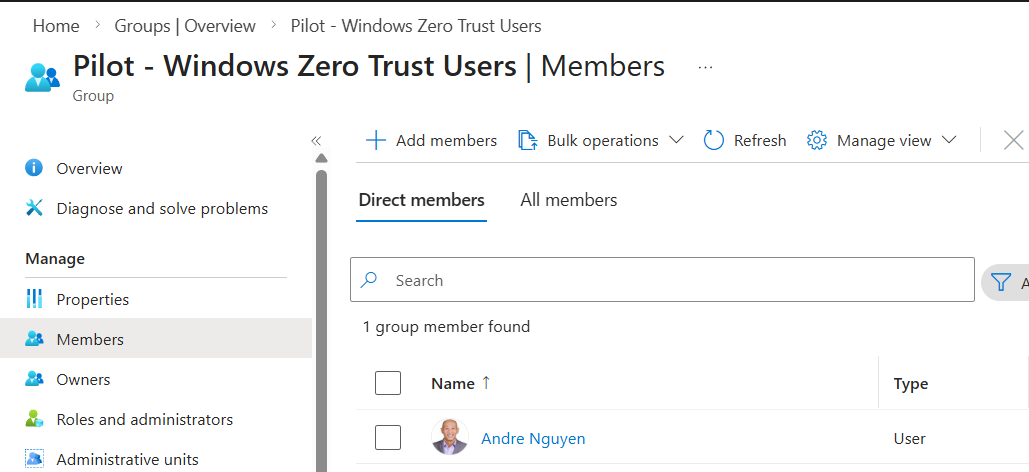The width and height of the screenshot is (1029, 472).
Task: Open Andre Nguyen's user profile link
Action: (533, 438)
